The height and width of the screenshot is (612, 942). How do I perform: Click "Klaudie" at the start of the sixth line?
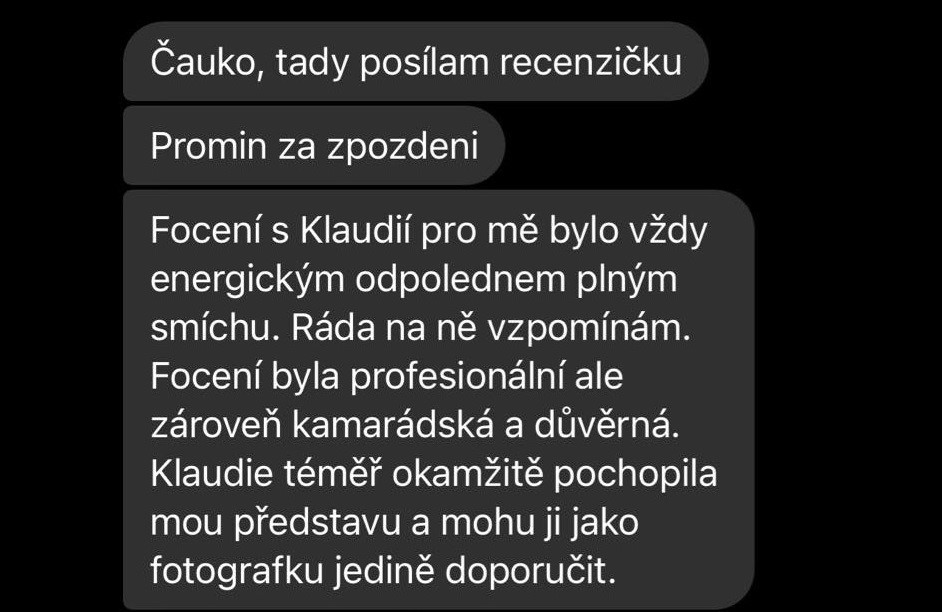[211, 474]
